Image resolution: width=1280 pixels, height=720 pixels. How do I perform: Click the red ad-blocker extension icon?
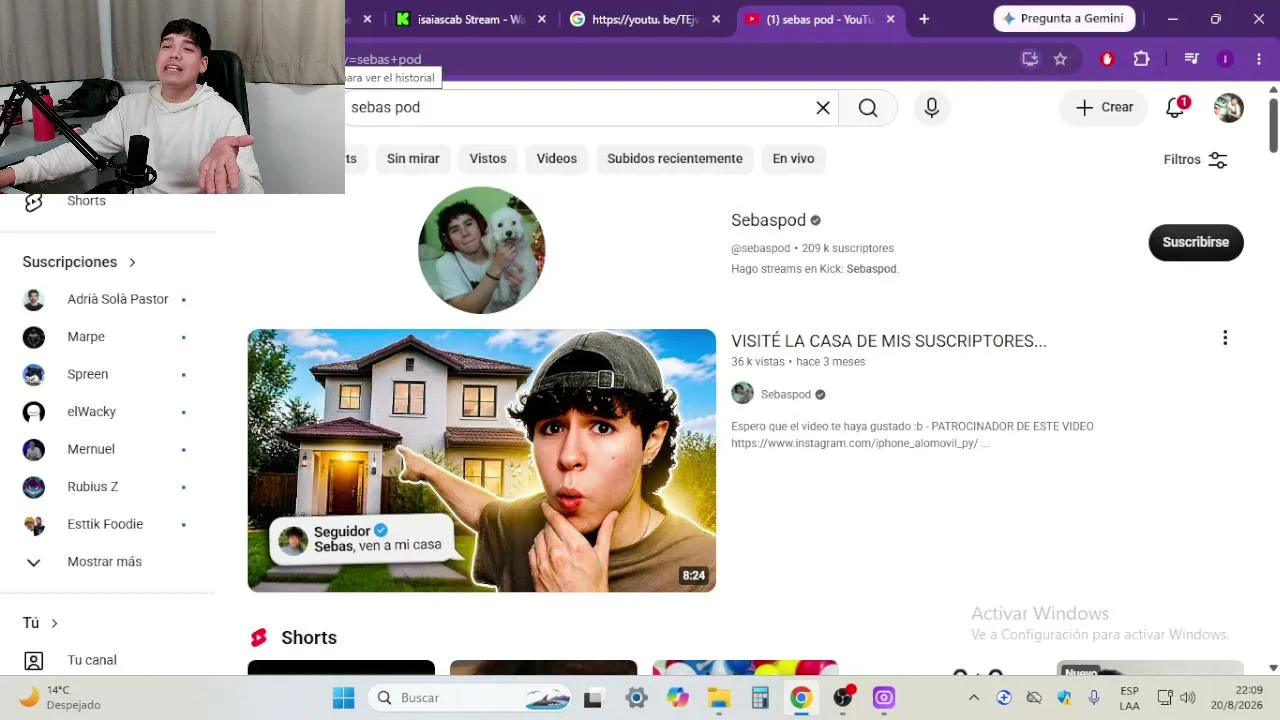coord(1107,59)
